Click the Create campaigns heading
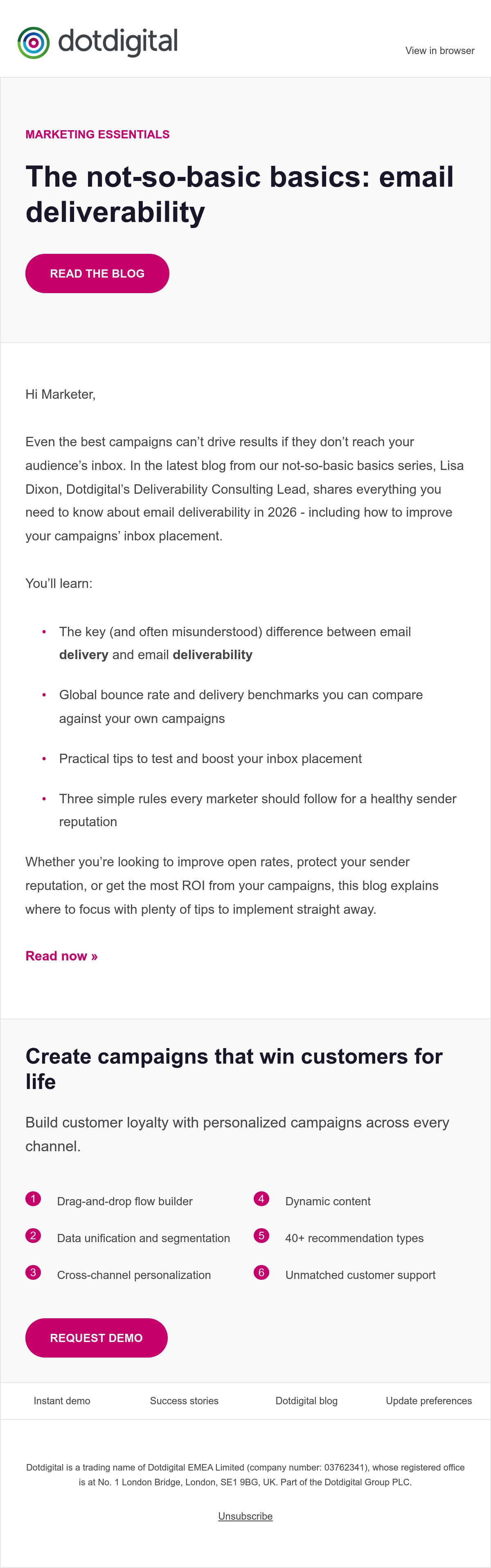Screen dimensions: 491x1568 234,1068
